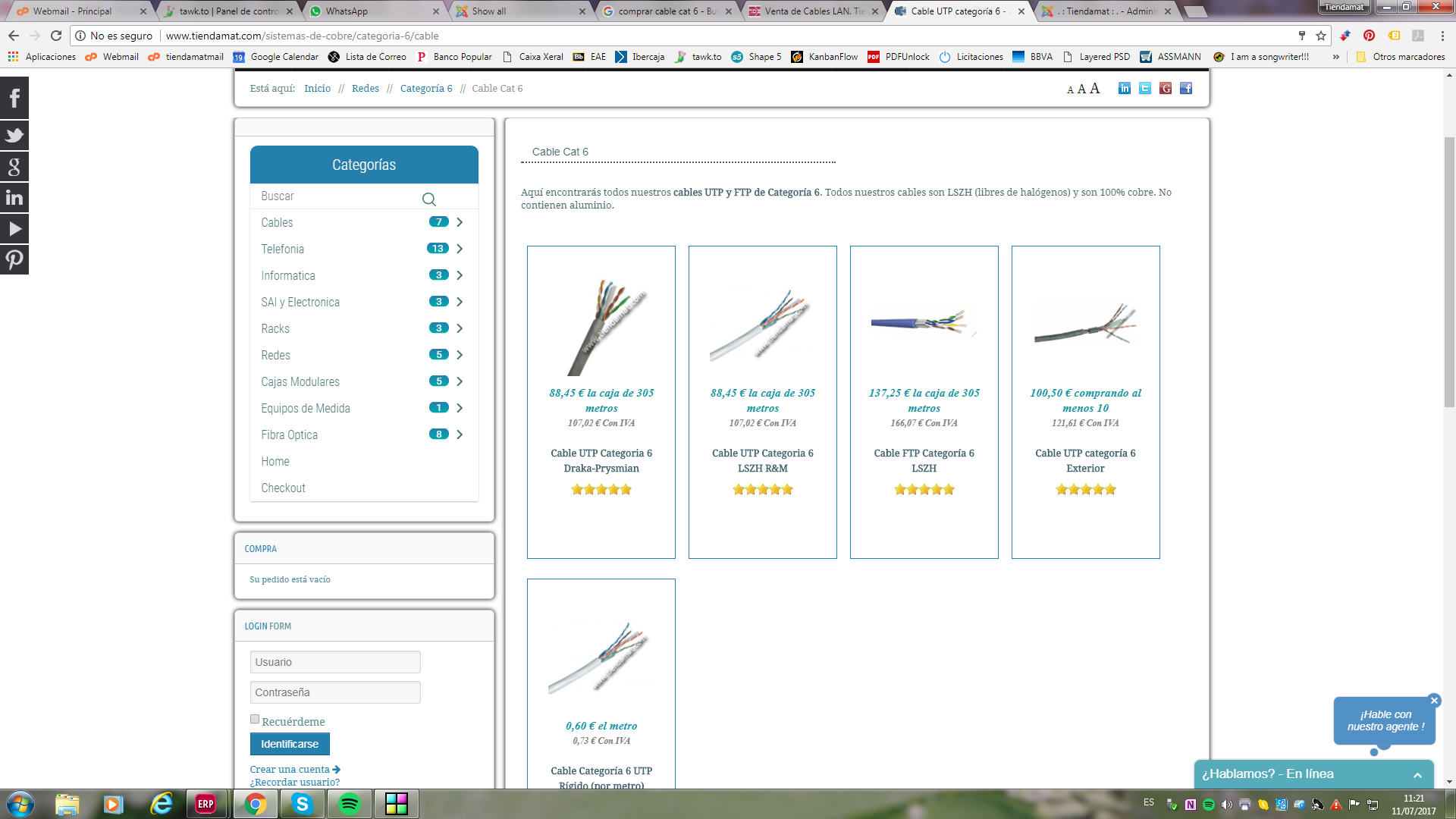Close the chat agent bubble
Screen dimensions: 1456x819
click(x=1434, y=701)
